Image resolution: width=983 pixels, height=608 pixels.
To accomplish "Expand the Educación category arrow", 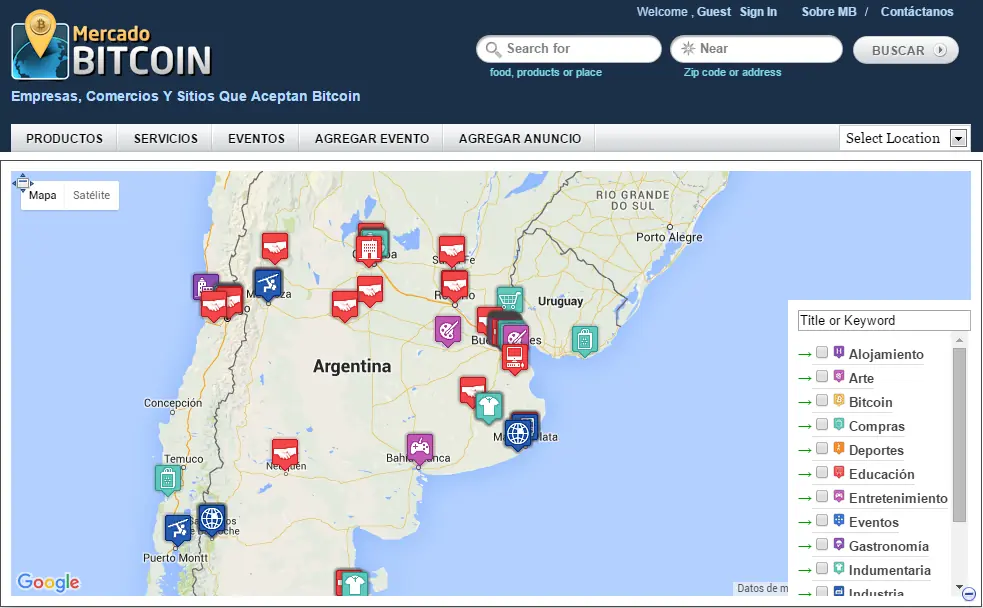I will click(805, 474).
